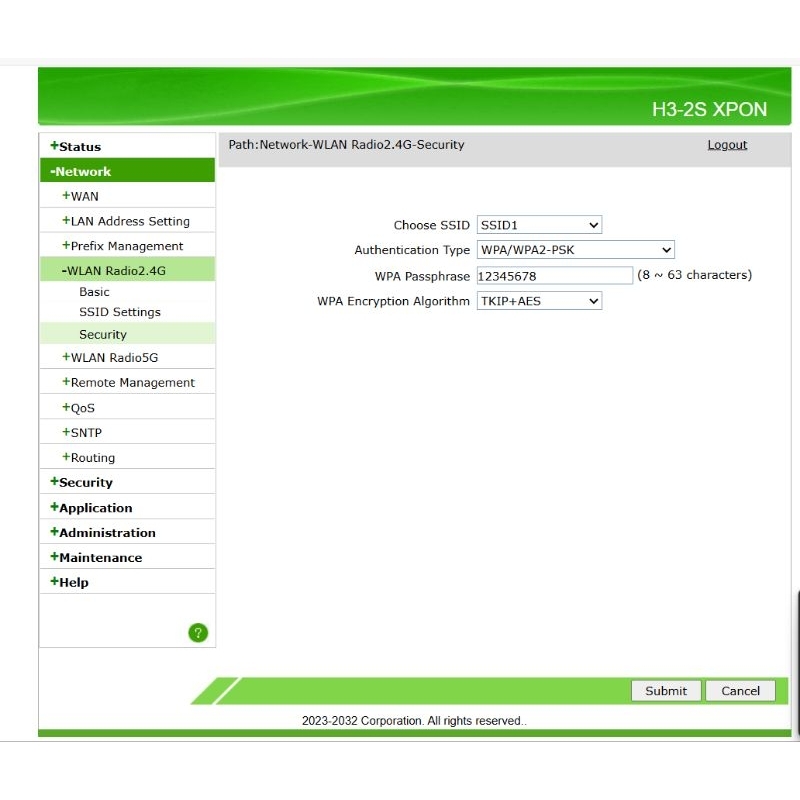Open WPA Encryption Algorithm dropdown
This screenshot has height=800, width=800.
539,300
